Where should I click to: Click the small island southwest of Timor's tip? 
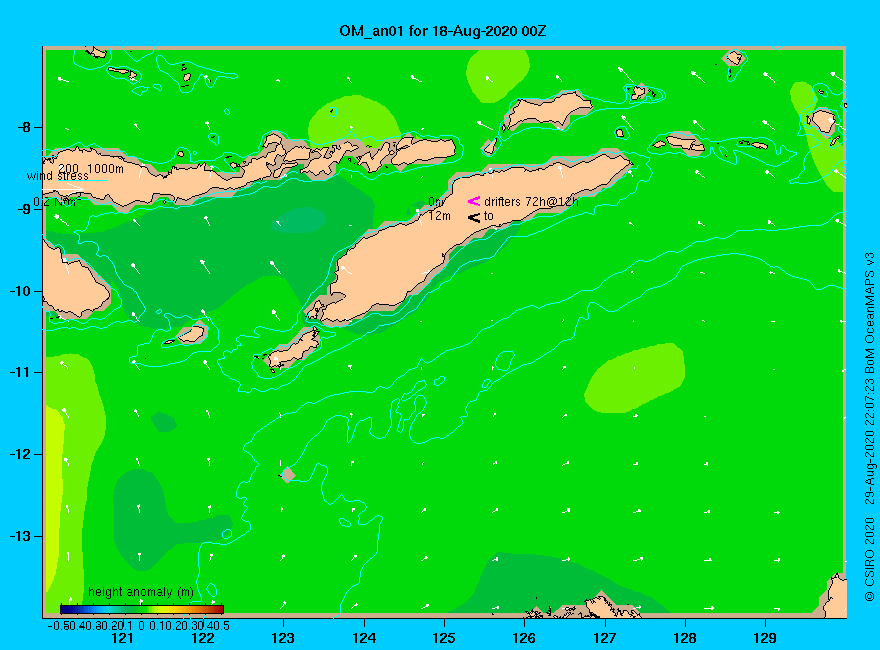tap(294, 349)
